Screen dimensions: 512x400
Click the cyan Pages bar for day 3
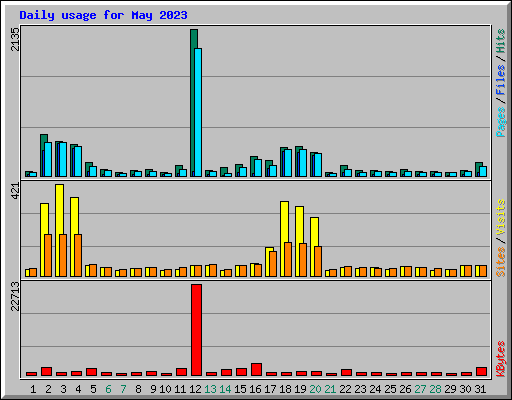(x=63, y=160)
